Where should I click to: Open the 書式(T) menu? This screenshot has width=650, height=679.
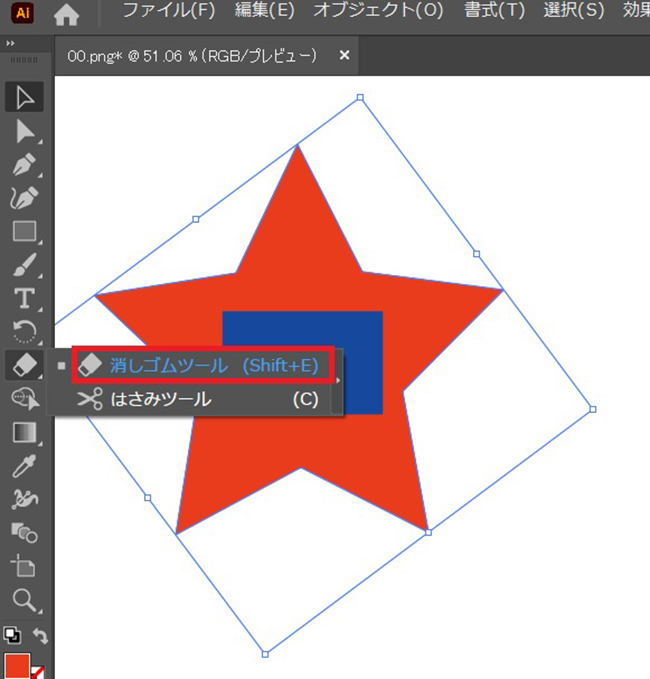494,10
